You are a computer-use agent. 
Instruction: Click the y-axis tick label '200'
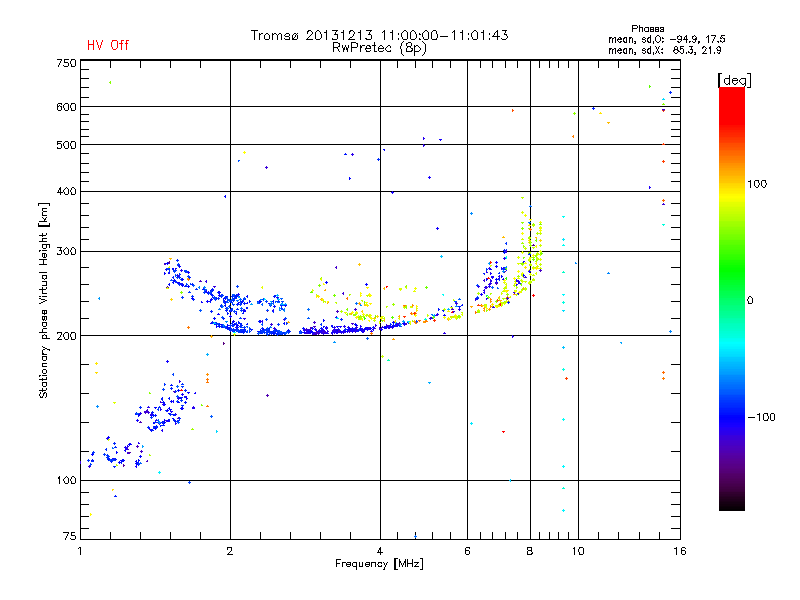(x=66, y=336)
